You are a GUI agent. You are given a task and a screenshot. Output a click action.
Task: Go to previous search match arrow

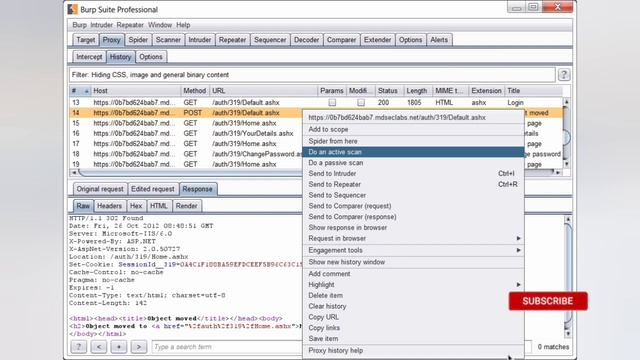tap(99, 347)
